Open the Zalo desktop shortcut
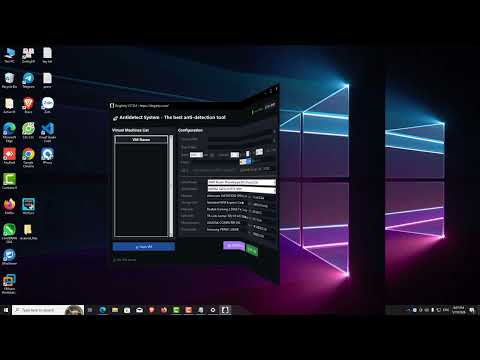The height and width of the screenshot is (360, 480). [x=47, y=105]
